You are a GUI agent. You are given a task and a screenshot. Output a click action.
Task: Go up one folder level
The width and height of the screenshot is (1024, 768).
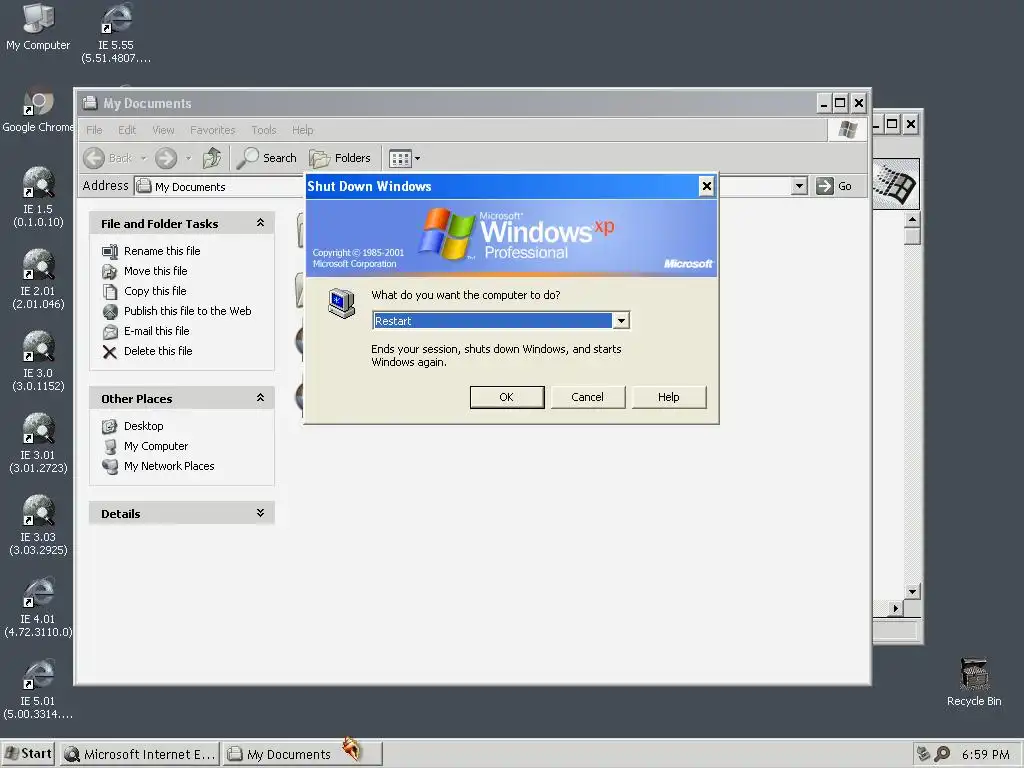pos(212,158)
